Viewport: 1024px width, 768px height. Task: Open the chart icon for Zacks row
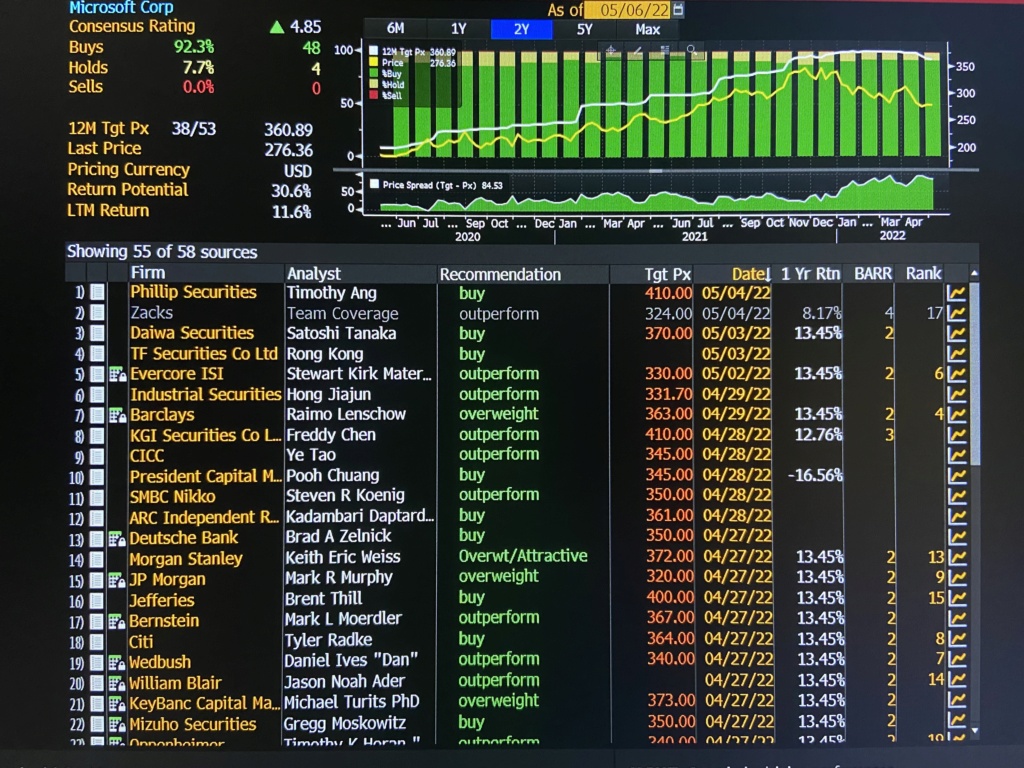click(956, 313)
